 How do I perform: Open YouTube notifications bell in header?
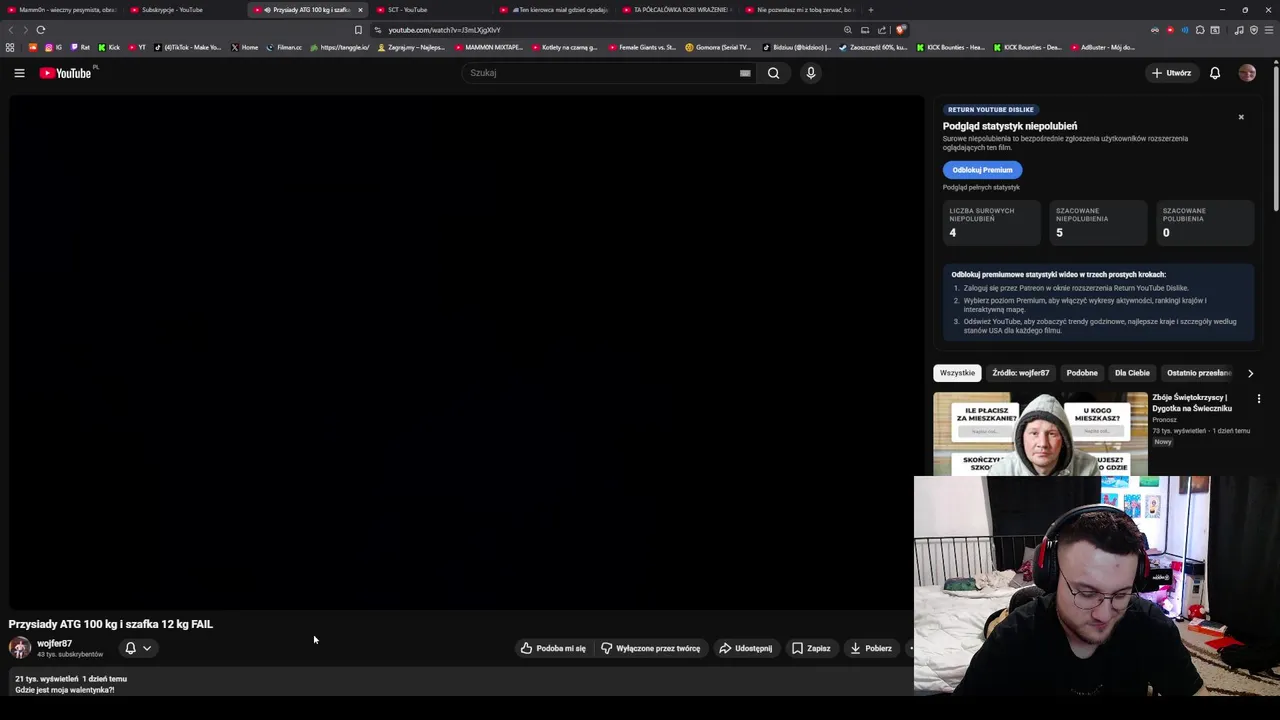[x=1215, y=73]
